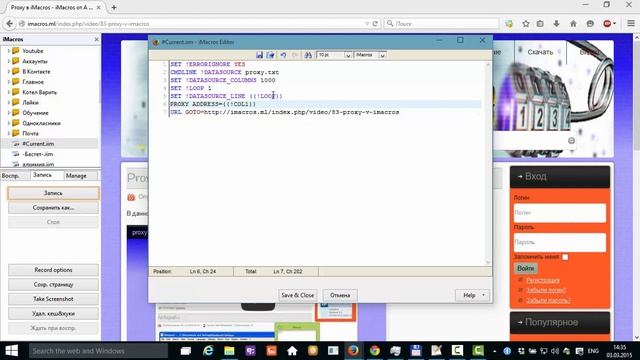Image resolution: width=640 pixels, height=360 pixels.
Task: Expand the Youtube folder
Action: [9, 51]
